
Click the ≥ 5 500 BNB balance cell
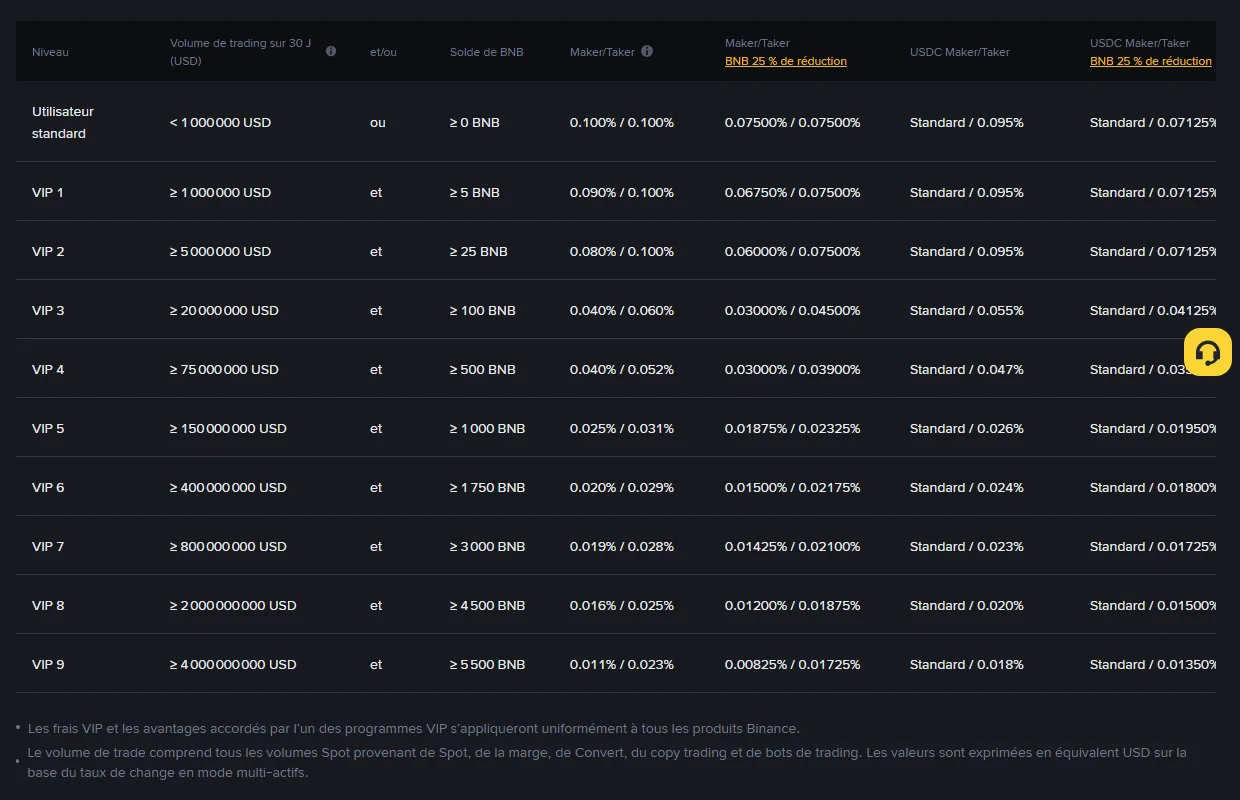487,664
